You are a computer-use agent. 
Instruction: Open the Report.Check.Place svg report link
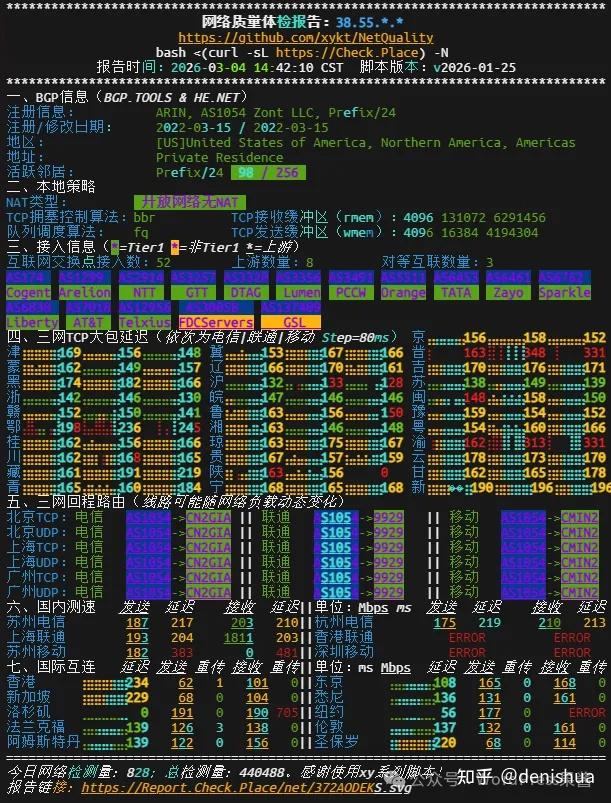click(246, 788)
